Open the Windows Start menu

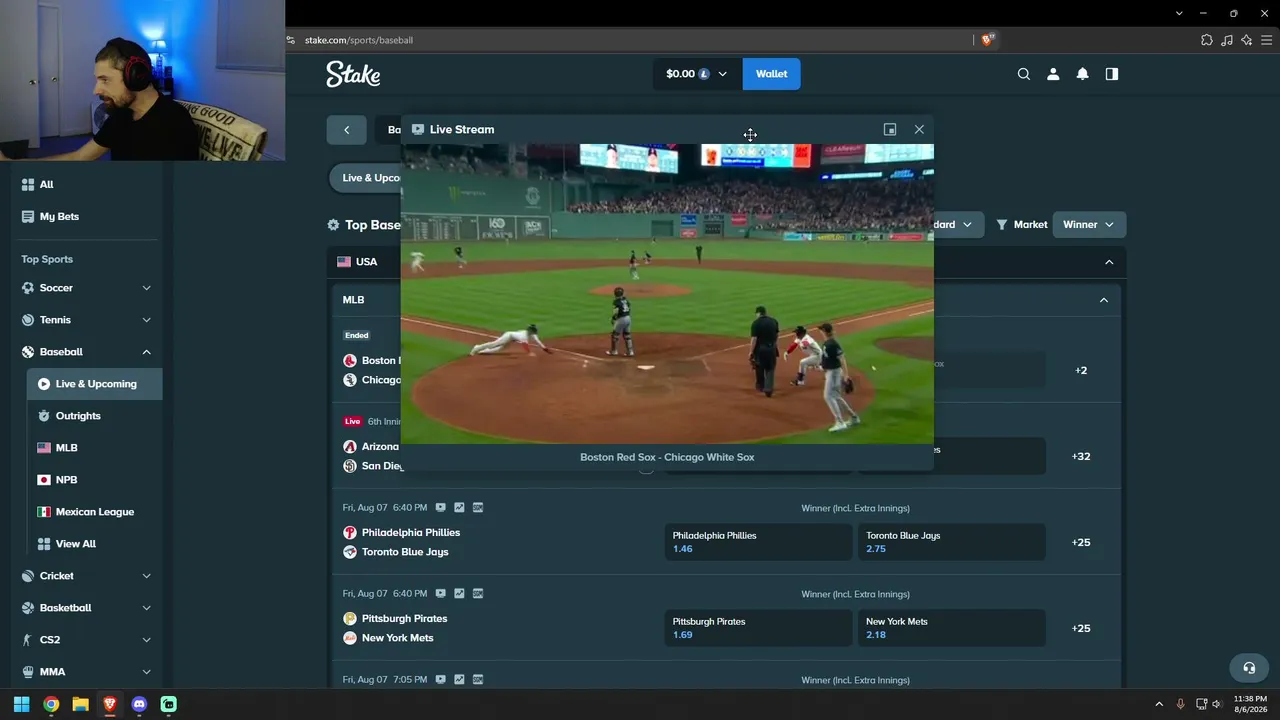click(x=21, y=704)
